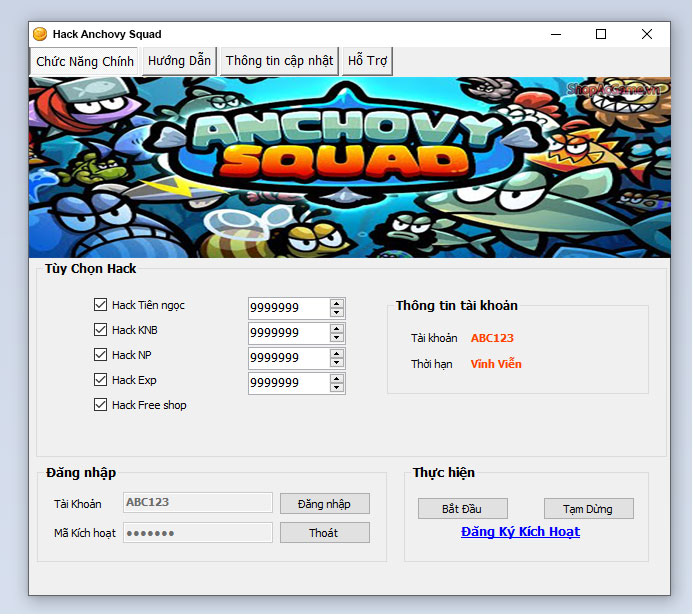Open the Hướng Dẫn tab
Screen dimensions: 693x616
(179, 61)
